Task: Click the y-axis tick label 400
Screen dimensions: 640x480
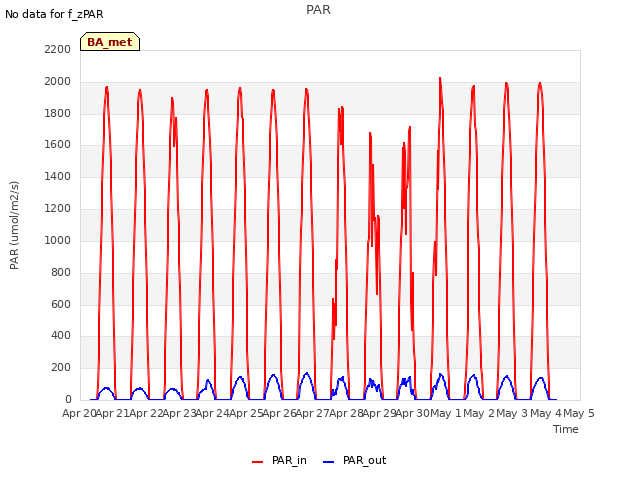Action: point(61,336)
